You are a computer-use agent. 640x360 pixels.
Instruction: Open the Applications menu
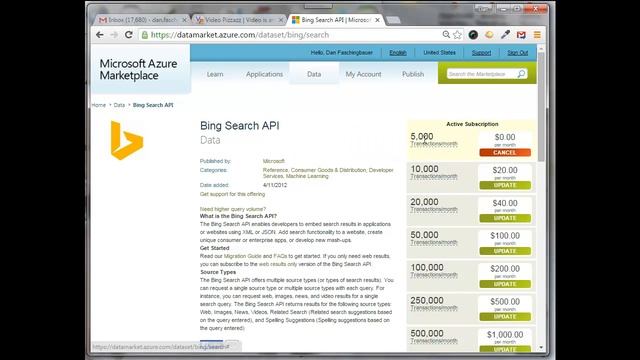(x=264, y=74)
